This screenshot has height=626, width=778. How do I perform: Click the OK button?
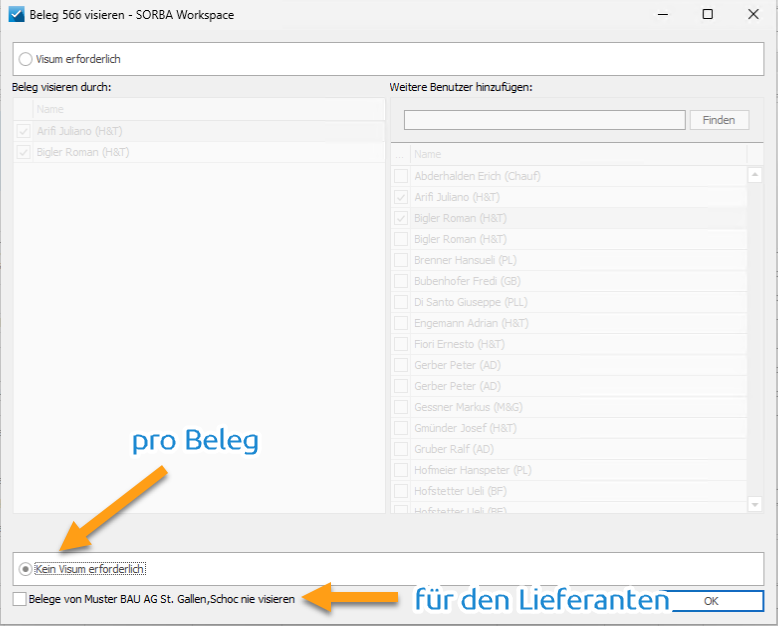711,601
